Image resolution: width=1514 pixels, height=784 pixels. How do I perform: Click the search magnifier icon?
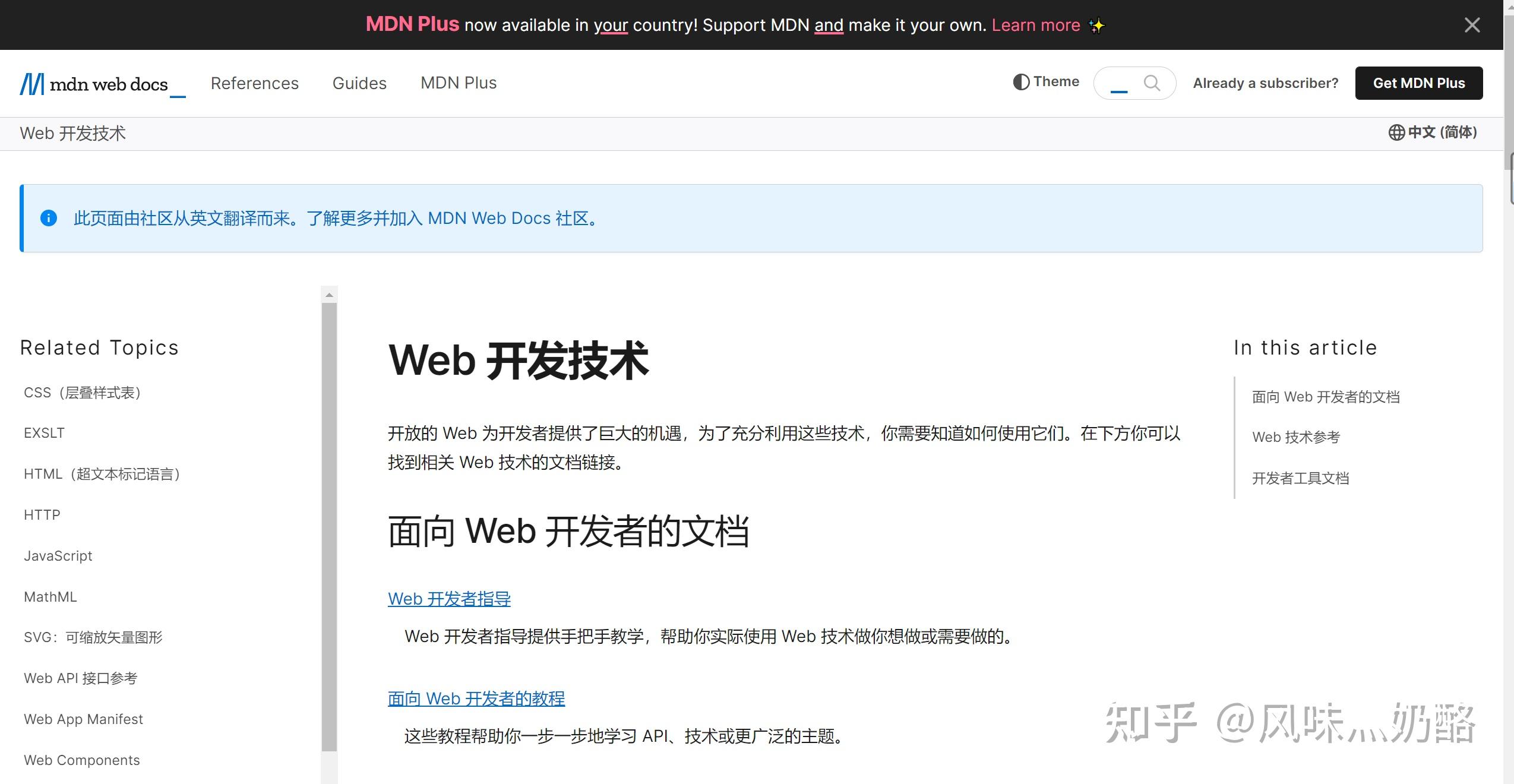pos(1152,83)
